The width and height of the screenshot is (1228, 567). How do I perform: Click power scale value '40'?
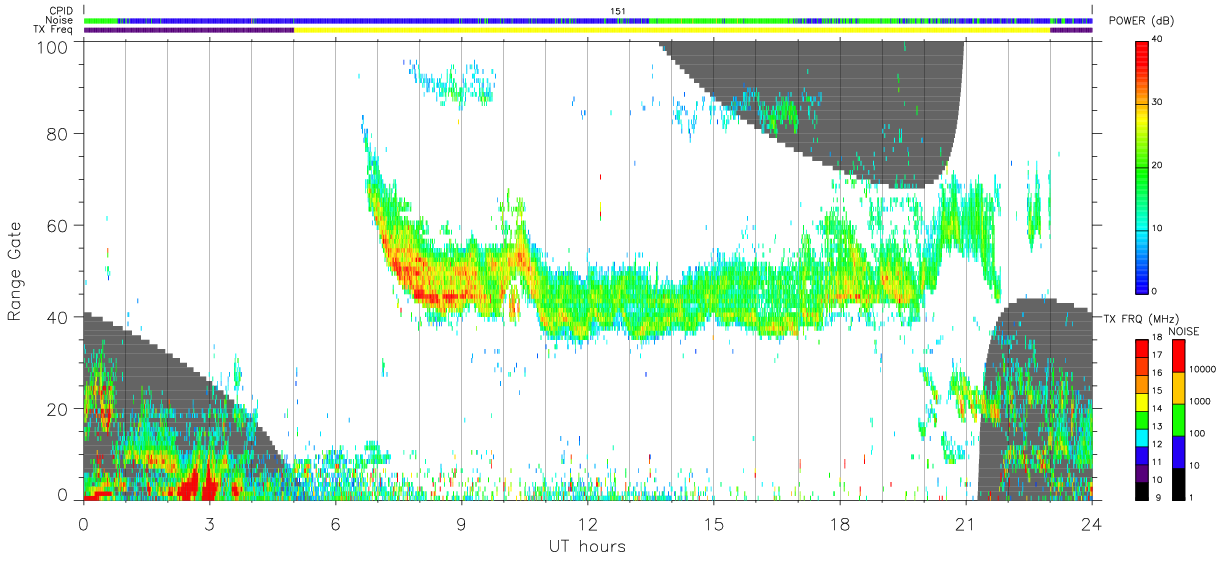(x=1158, y=39)
